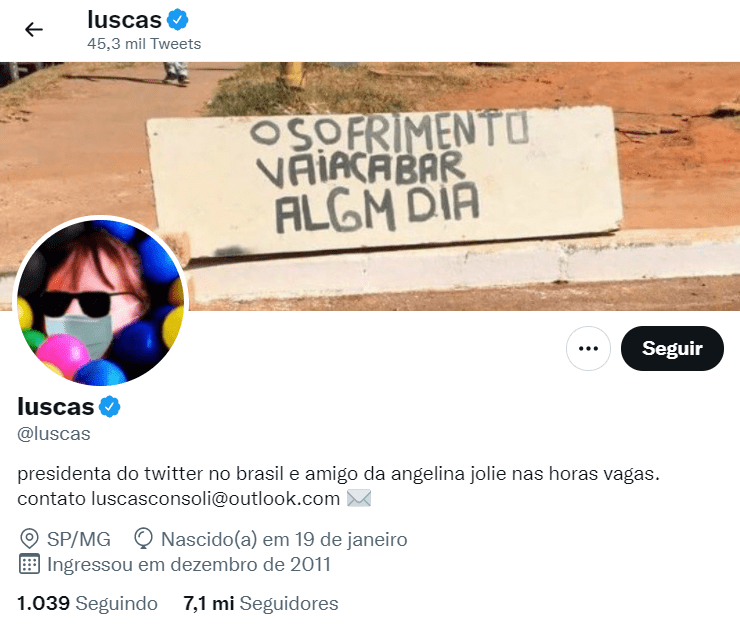The height and width of the screenshot is (625, 740).
Task: Open the 7,1 mi Seguidores list
Action: click(x=261, y=603)
